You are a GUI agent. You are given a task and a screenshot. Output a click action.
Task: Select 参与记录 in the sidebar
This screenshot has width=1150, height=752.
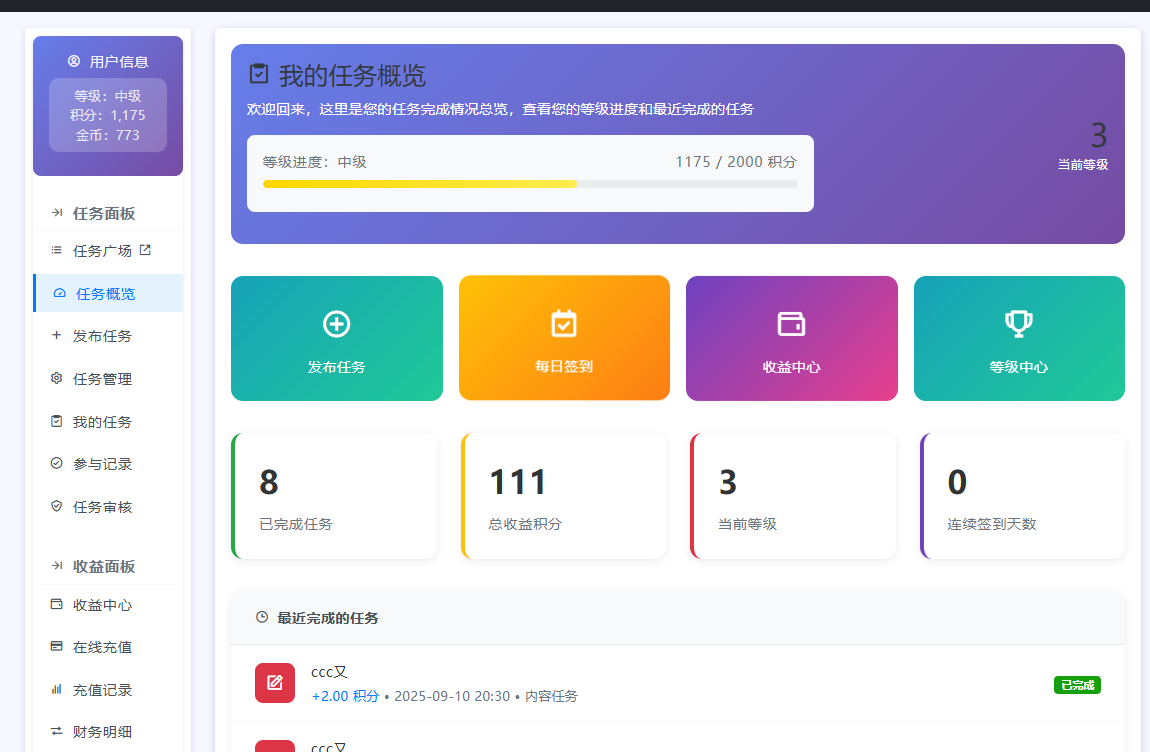tap(102, 464)
